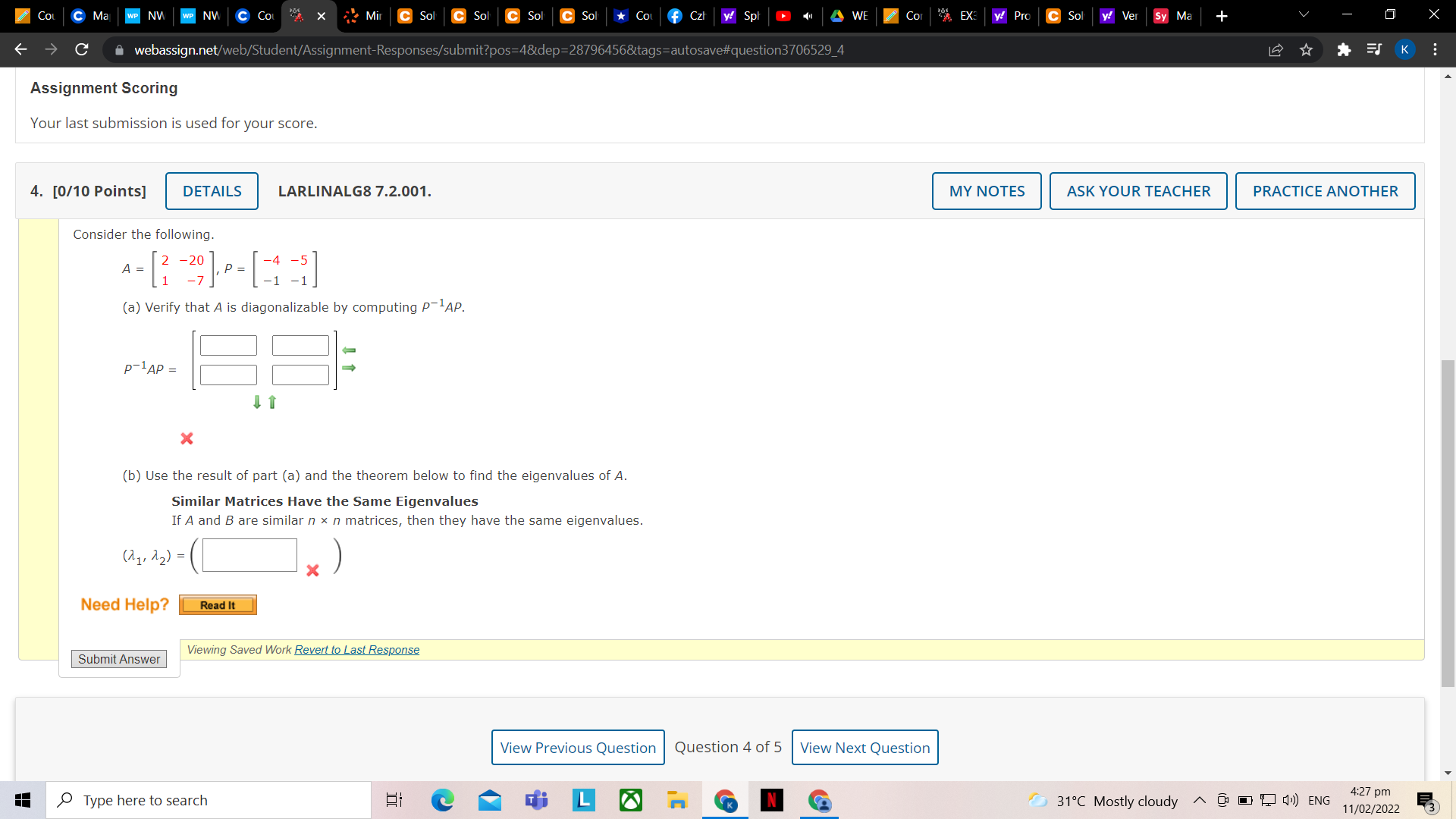Screen dimensions: 1456x819
Task: Click the green remove-row up arrow
Action: [x=272, y=402]
